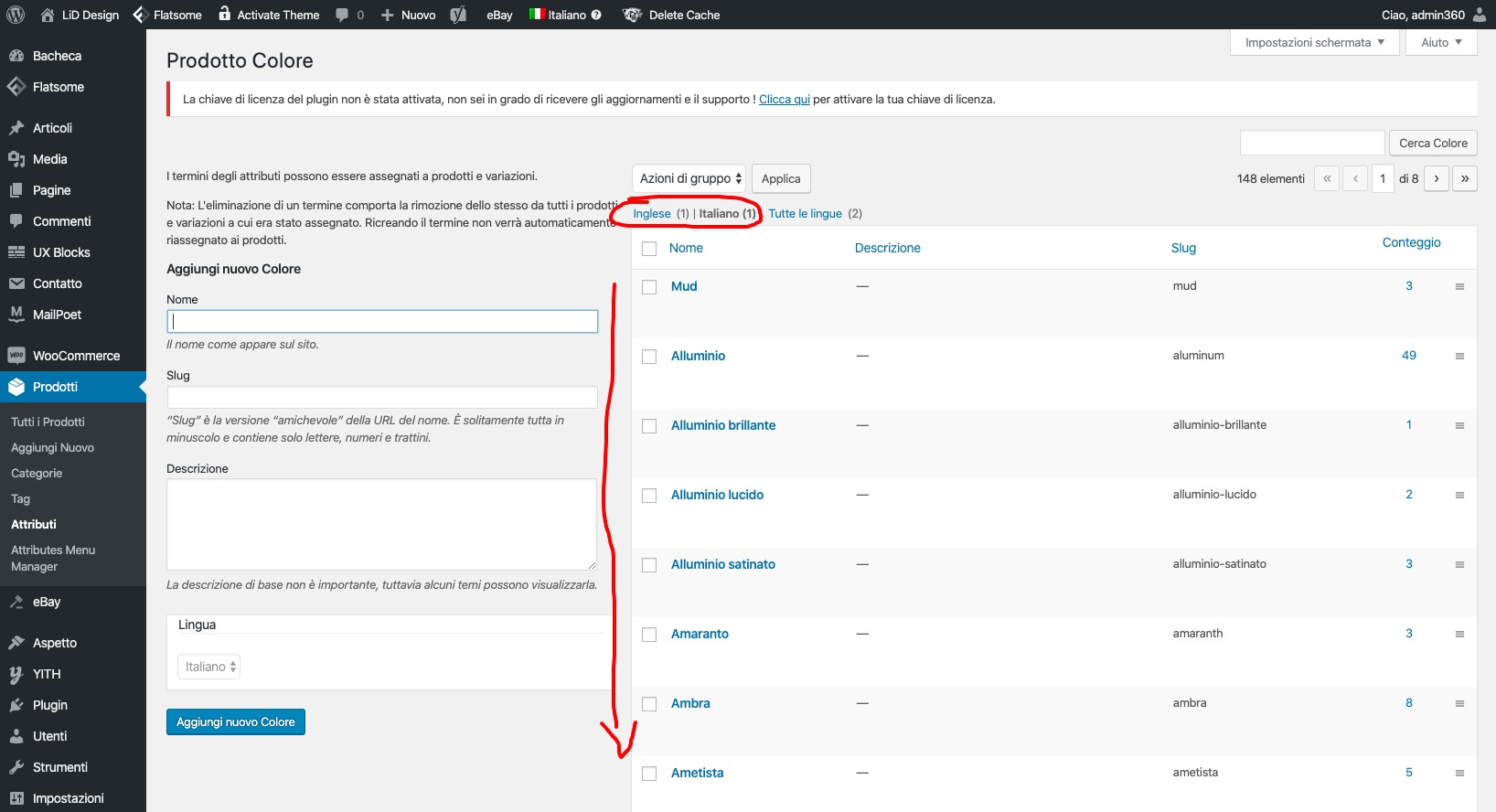The width and height of the screenshot is (1496, 812).
Task: Toggle the select-all checkbox beside Nome
Action: 649,249
